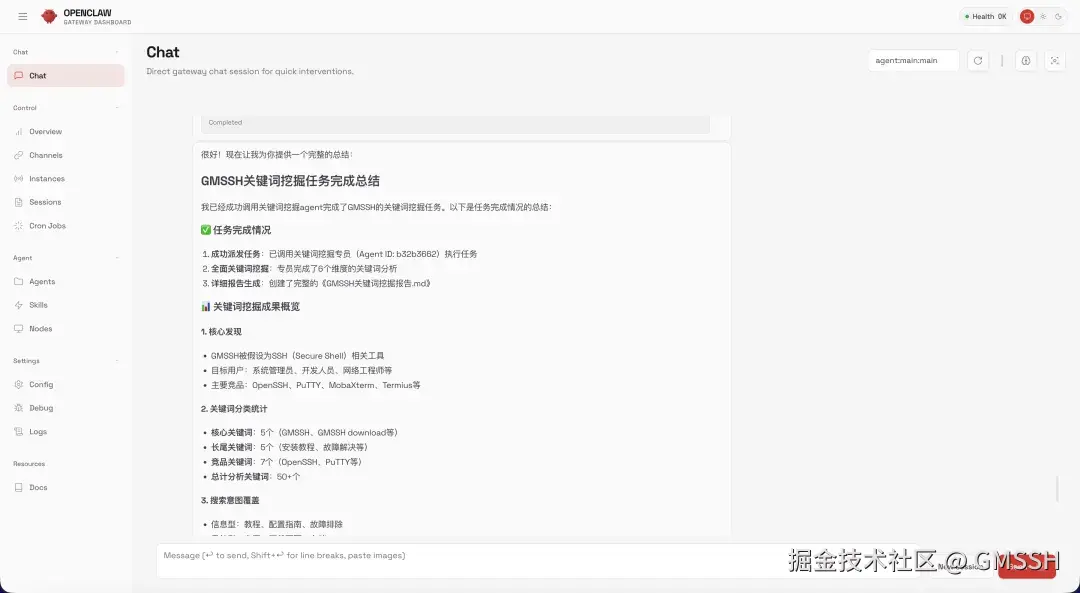Open Logs with the scroll icon
1080x593 pixels.
click(x=65, y=432)
